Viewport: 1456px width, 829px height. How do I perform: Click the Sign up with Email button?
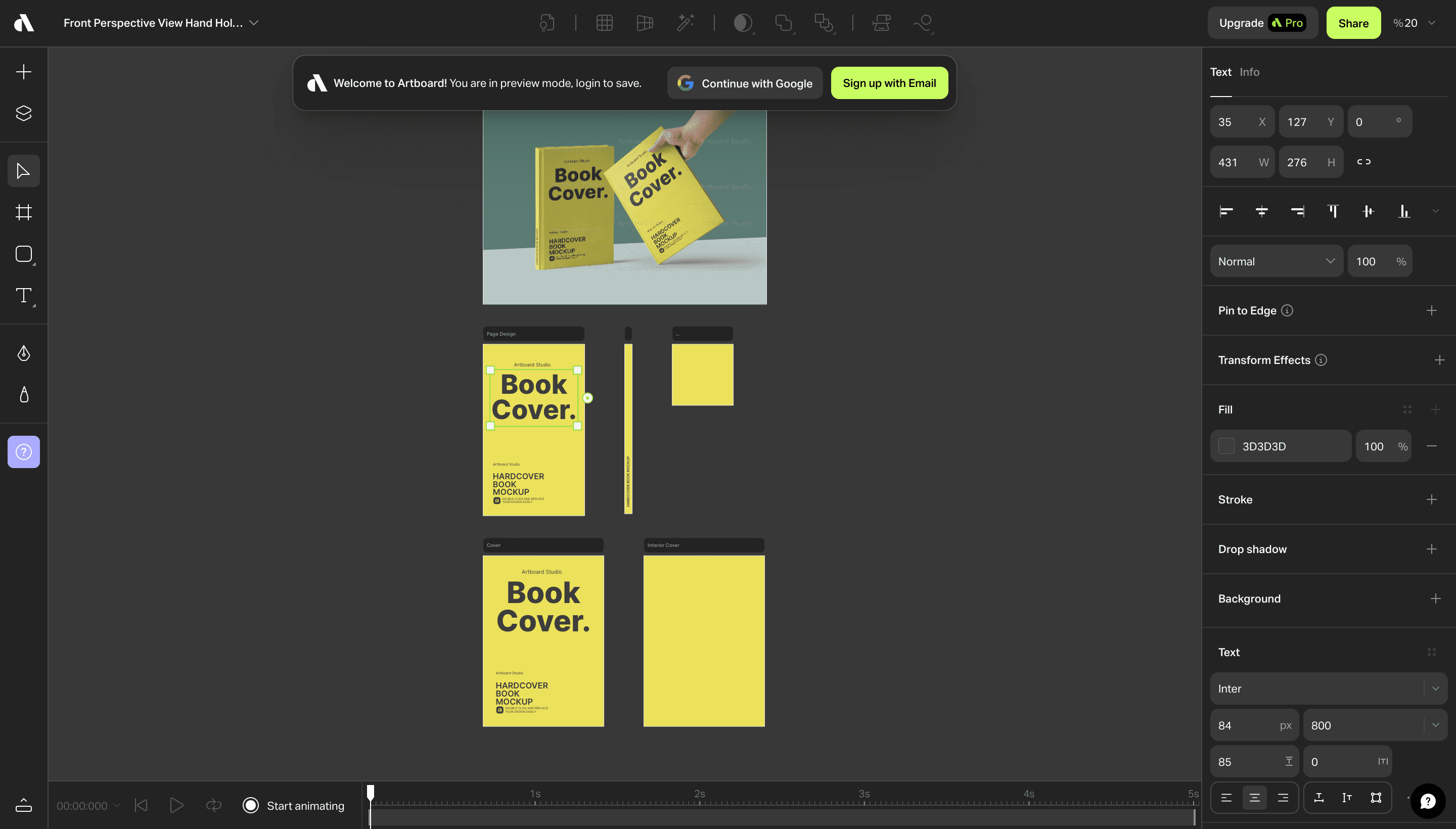tap(889, 82)
